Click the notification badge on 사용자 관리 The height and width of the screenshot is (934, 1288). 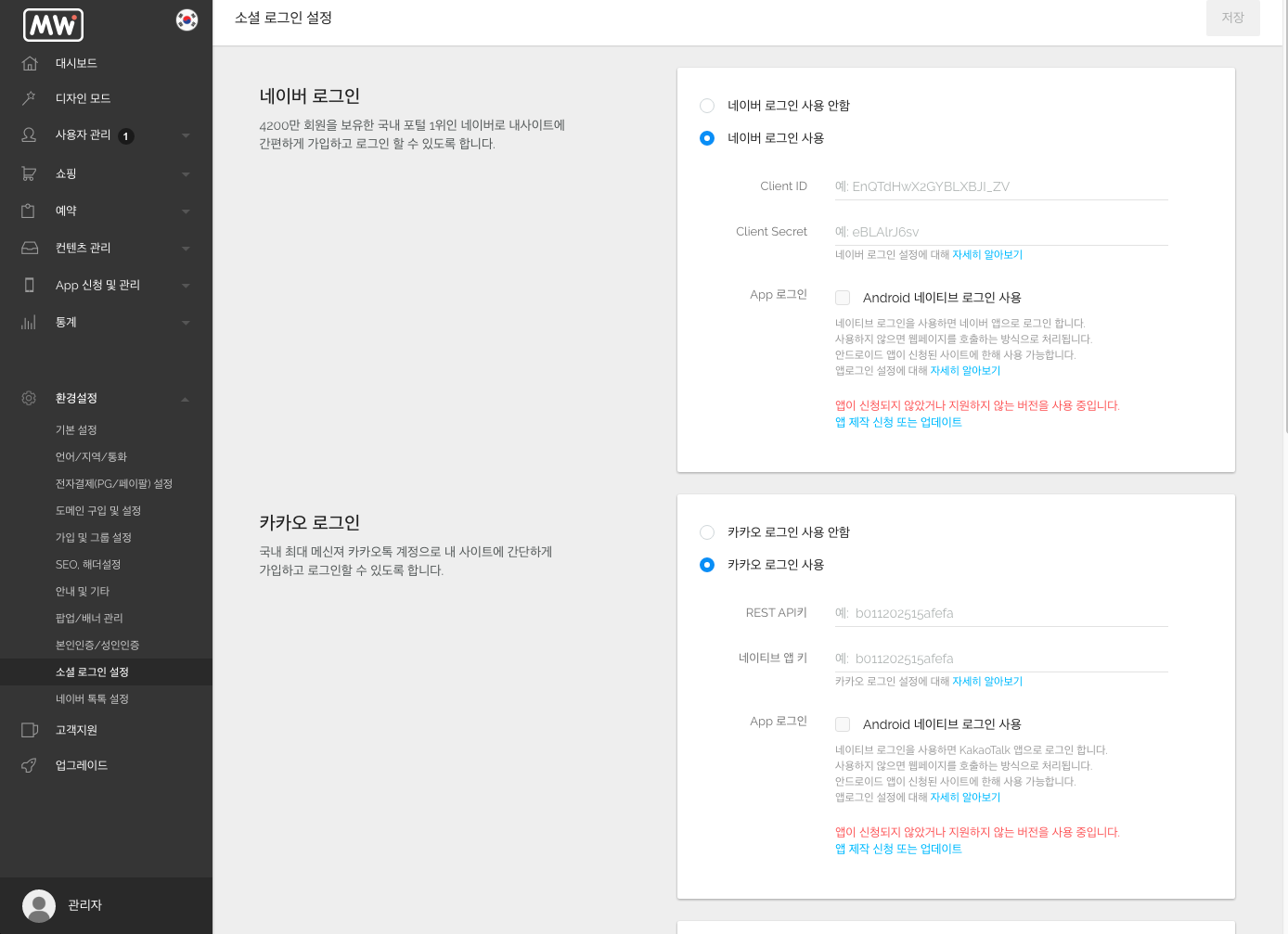126,136
